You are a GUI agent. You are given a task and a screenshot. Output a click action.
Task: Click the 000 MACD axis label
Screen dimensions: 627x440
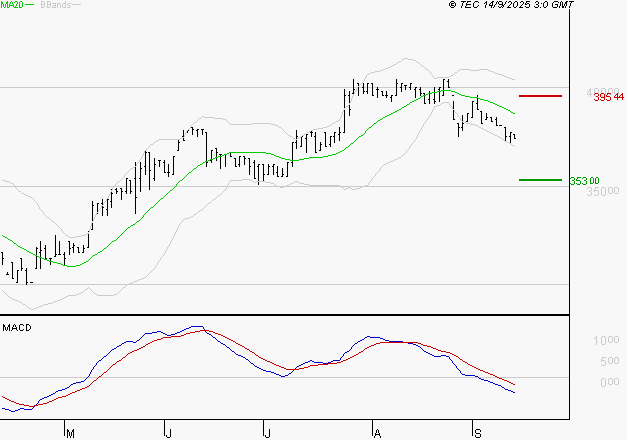[609, 382]
